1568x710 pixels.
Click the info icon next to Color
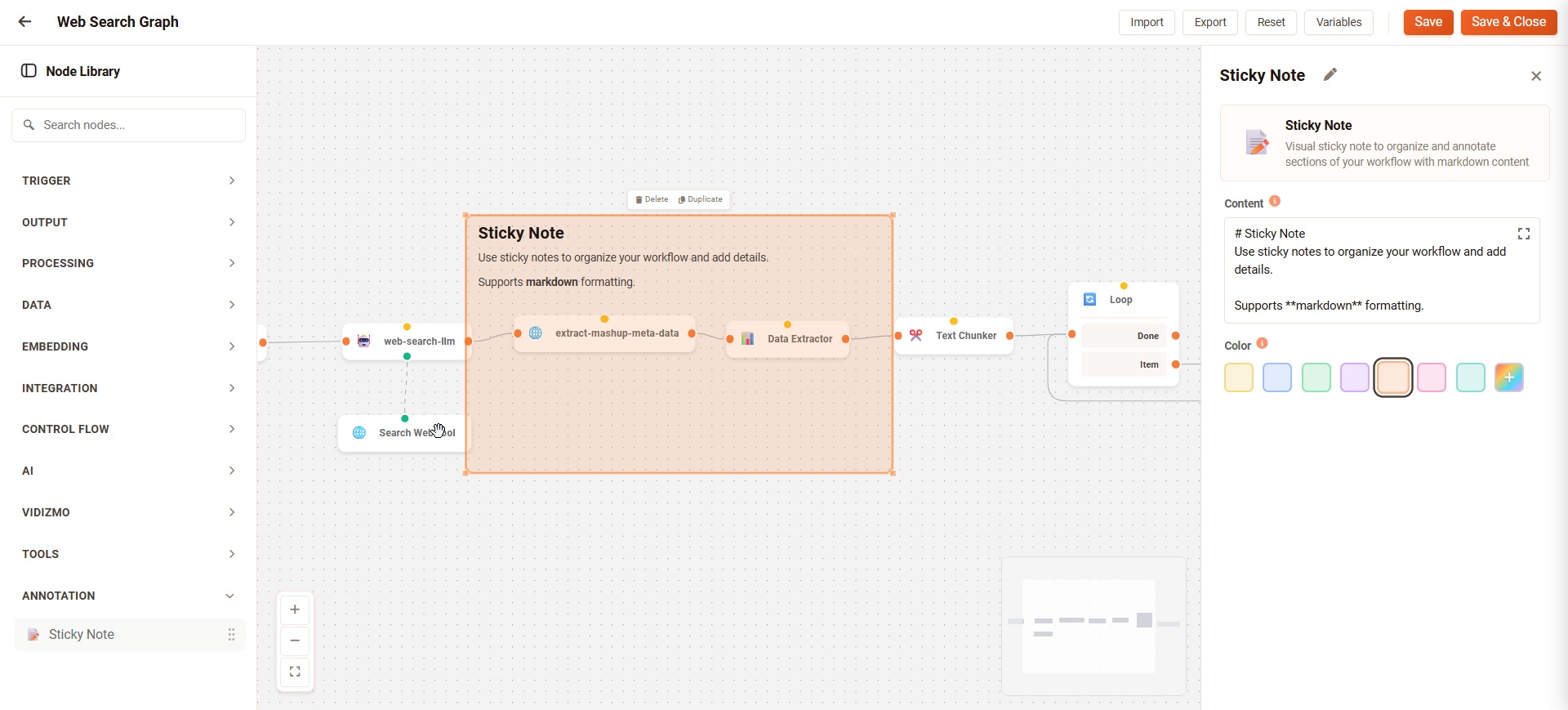coord(1262,343)
